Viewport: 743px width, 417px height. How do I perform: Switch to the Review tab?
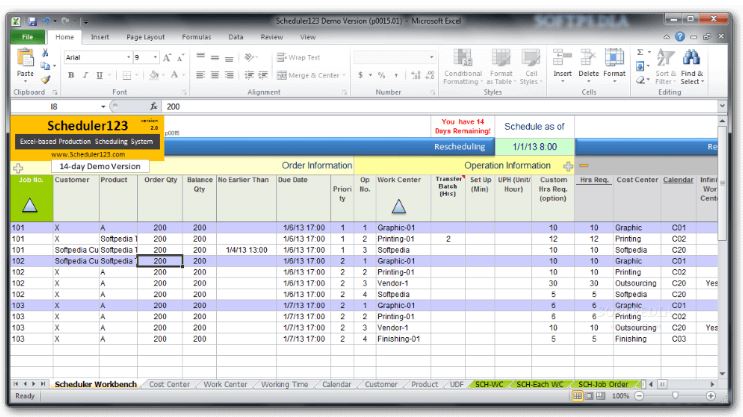click(x=272, y=37)
